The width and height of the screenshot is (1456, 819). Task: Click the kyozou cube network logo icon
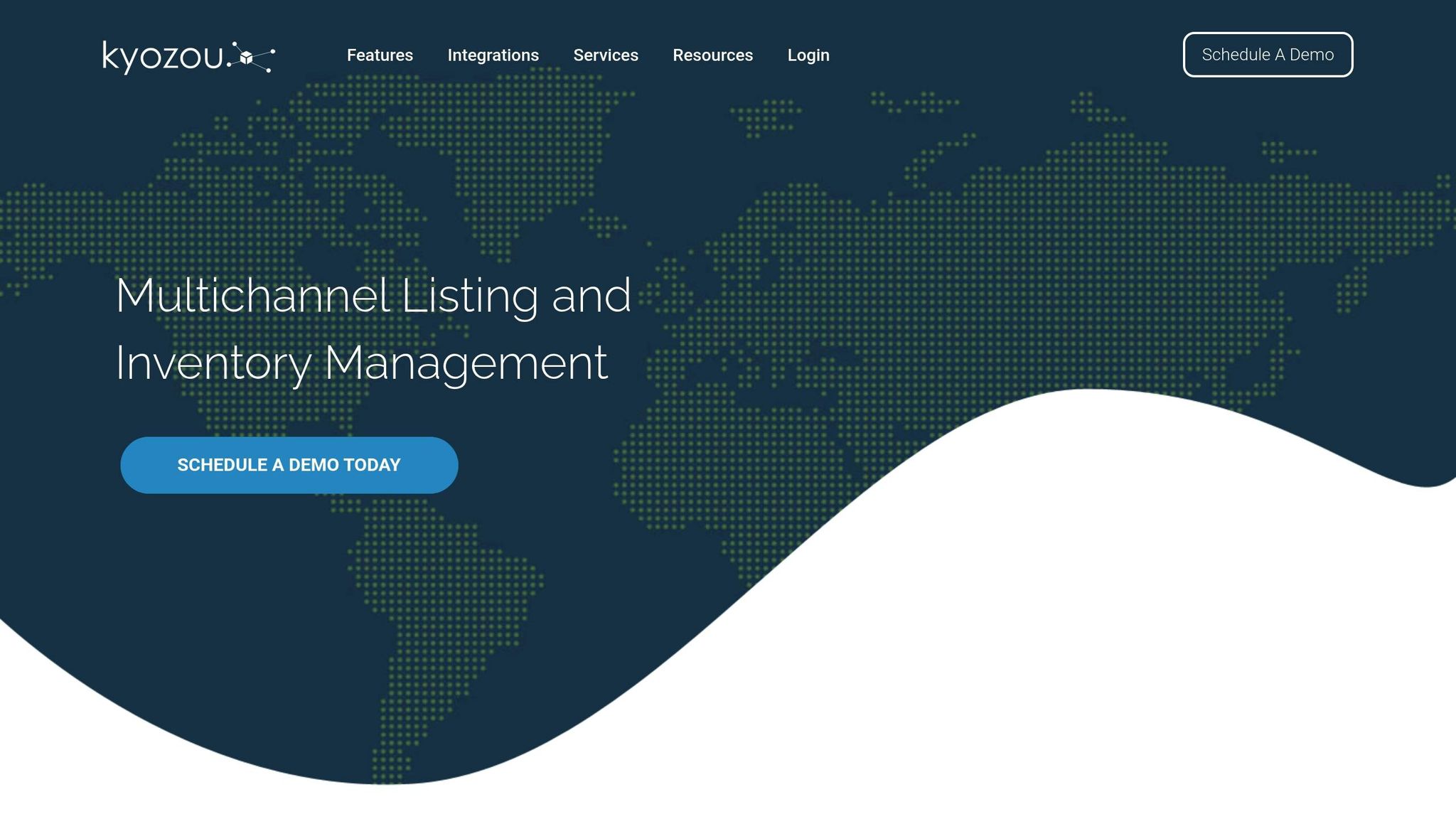pos(247,58)
